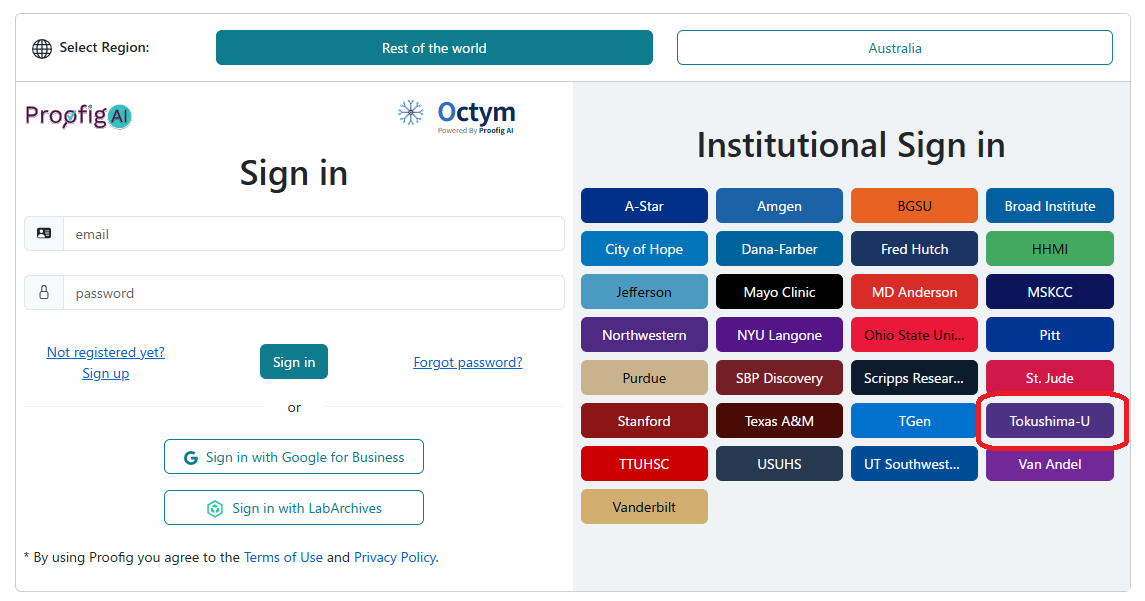Open the Sign up link
The width and height of the screenshot is (1145, 601).
(105, 373)
